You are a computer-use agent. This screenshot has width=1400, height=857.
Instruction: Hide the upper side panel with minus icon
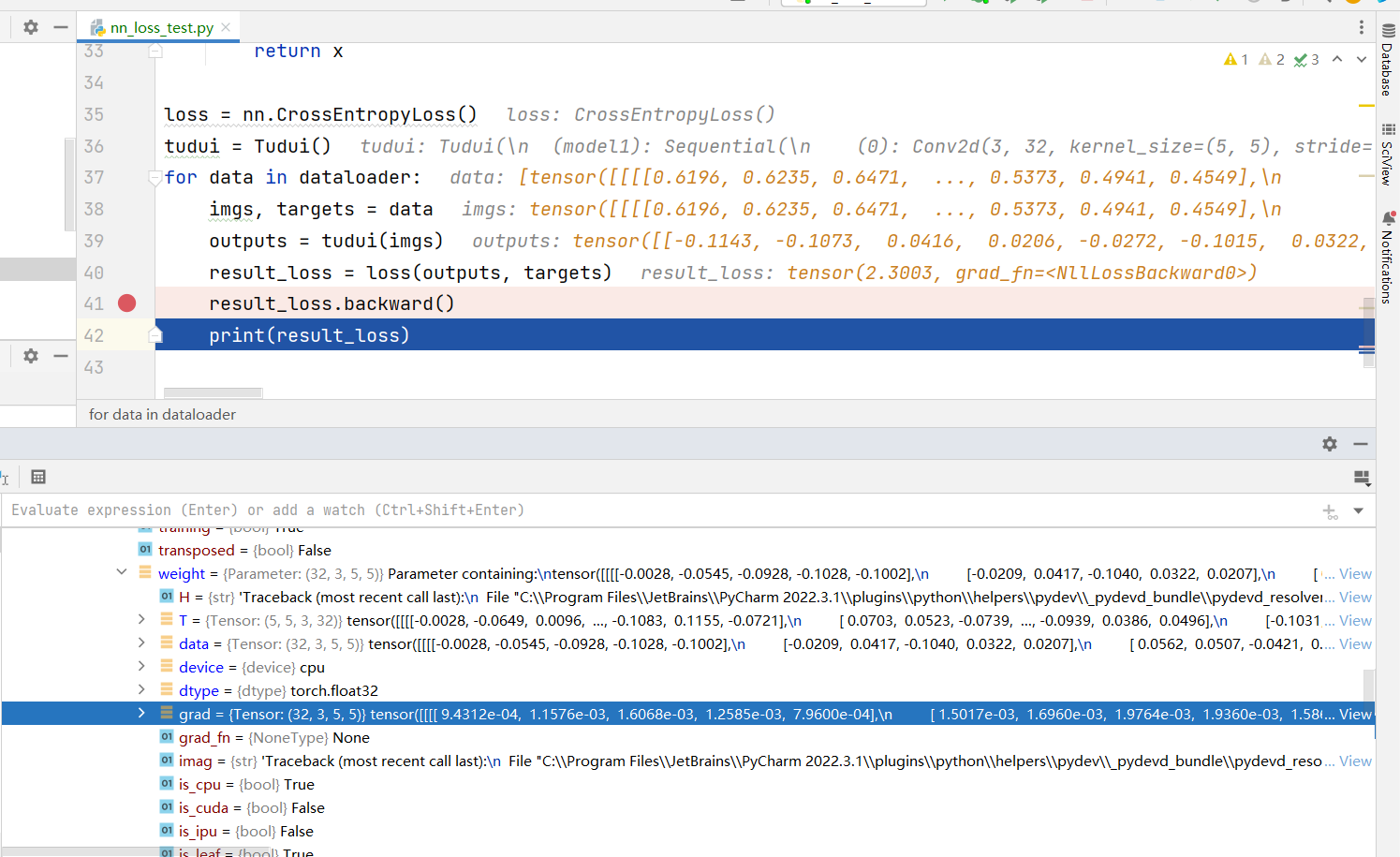coord(61,27)
